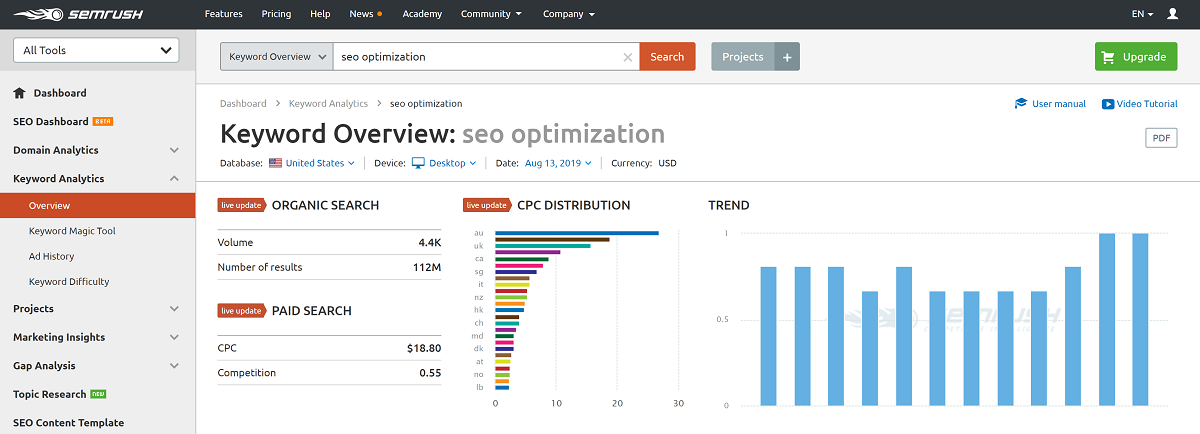Open the Aug 13, 2019 date picker
This screenshot has height=434, width=1200.
pos(557,163)
